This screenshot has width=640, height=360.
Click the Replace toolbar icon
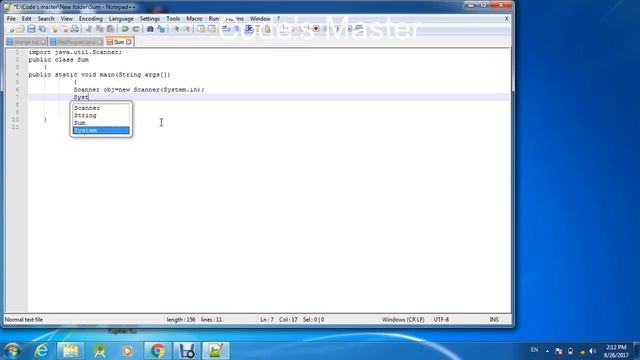pyautogui.click(x=161, y=29)
